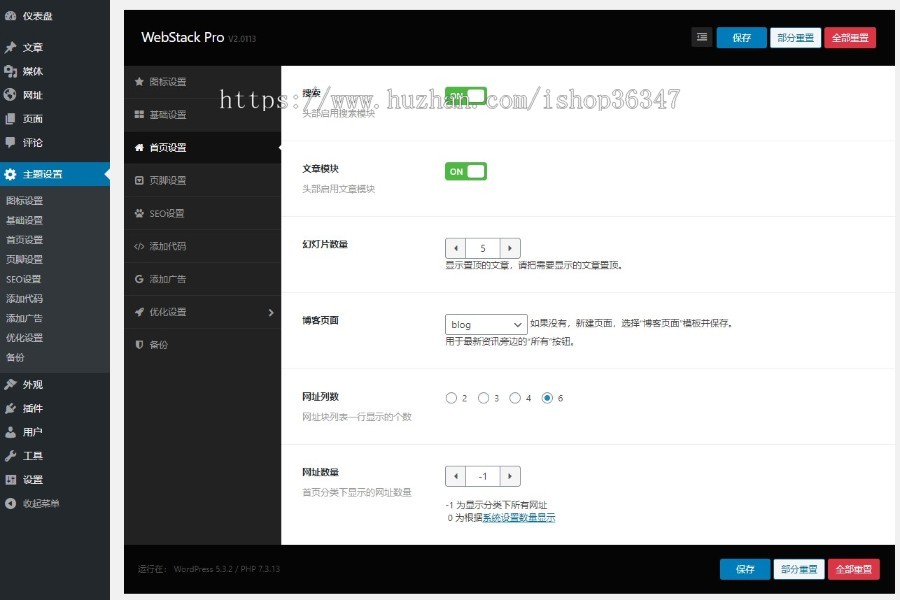The width and height of the screenshot is (900, 600).
Task: Click the 幻灯片数量 value field showing 5
Action: click(x=483, y=248)
